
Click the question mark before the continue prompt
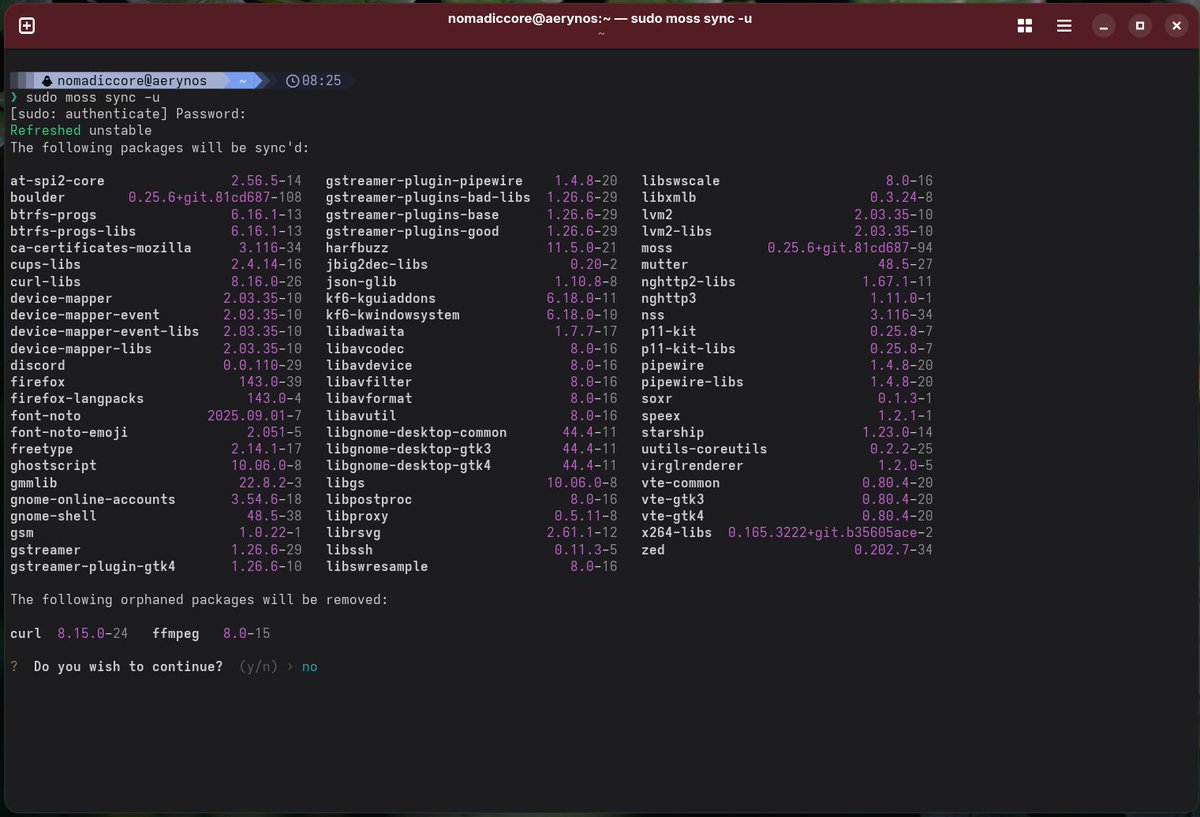point(12,665)
